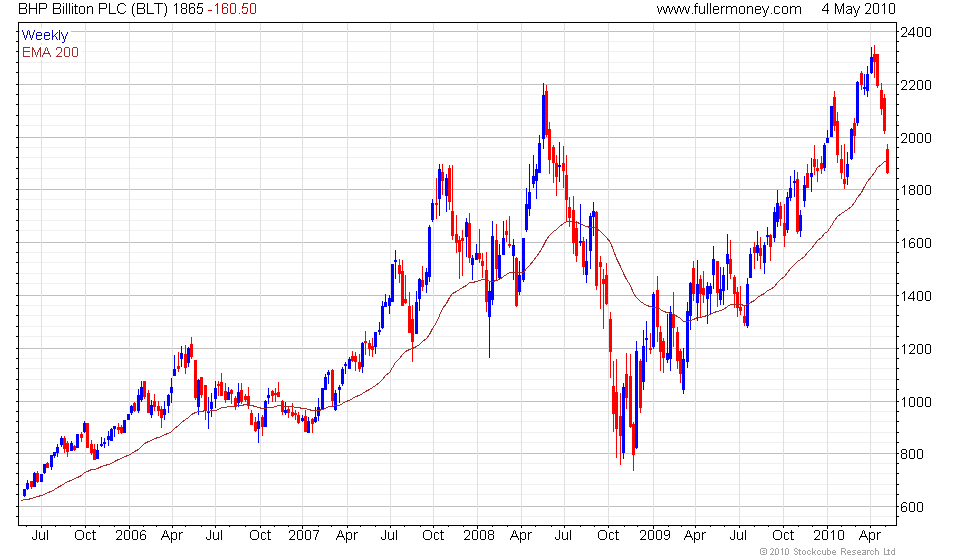Click the BHP Billiton PLC (BLT) title

tap(93, 9)
